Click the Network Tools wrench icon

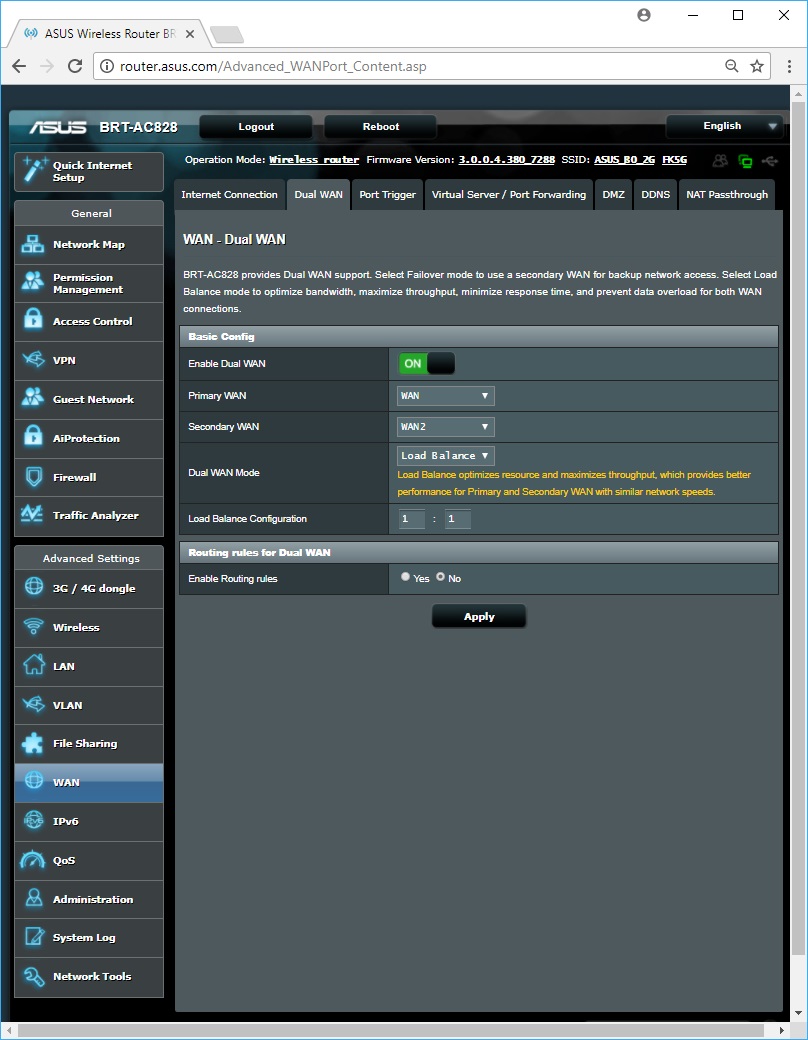coord(34,976)
